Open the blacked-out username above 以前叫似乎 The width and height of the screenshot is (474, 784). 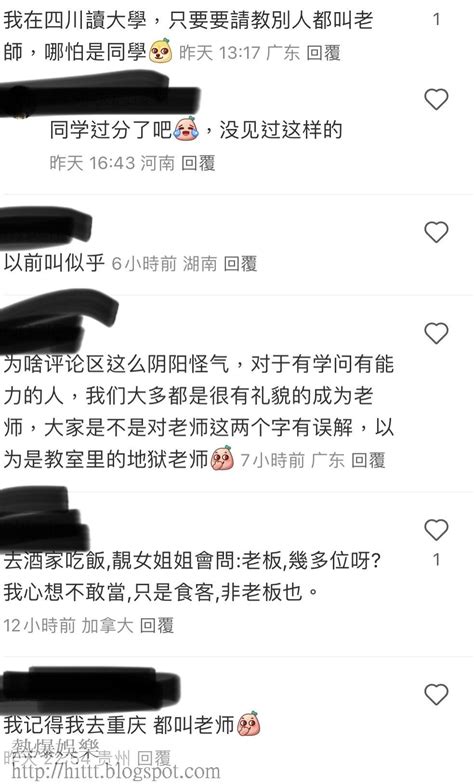pyautogui.click(x=46, y=228)
